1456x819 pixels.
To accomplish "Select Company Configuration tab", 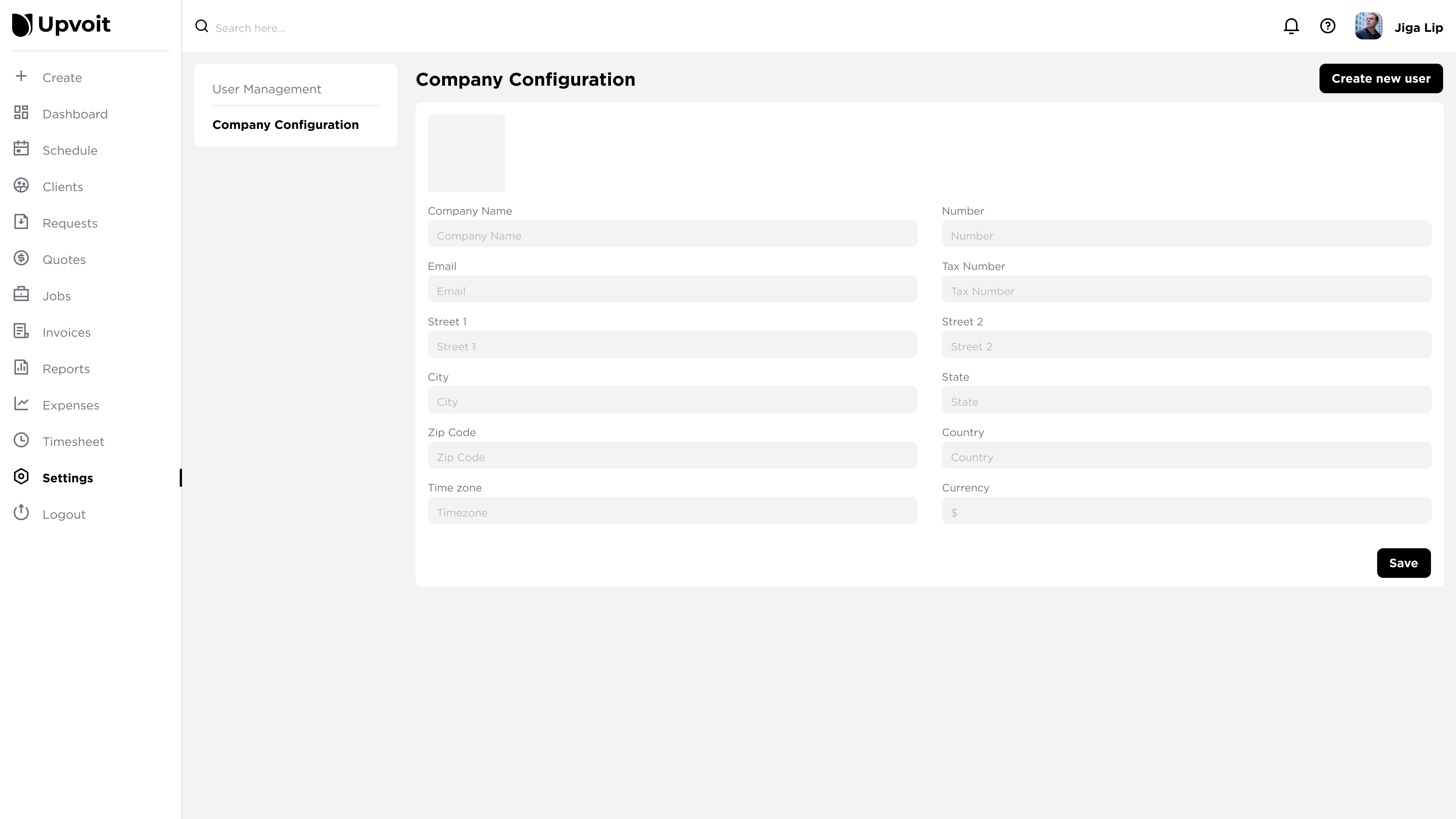I will coord(285,125).
